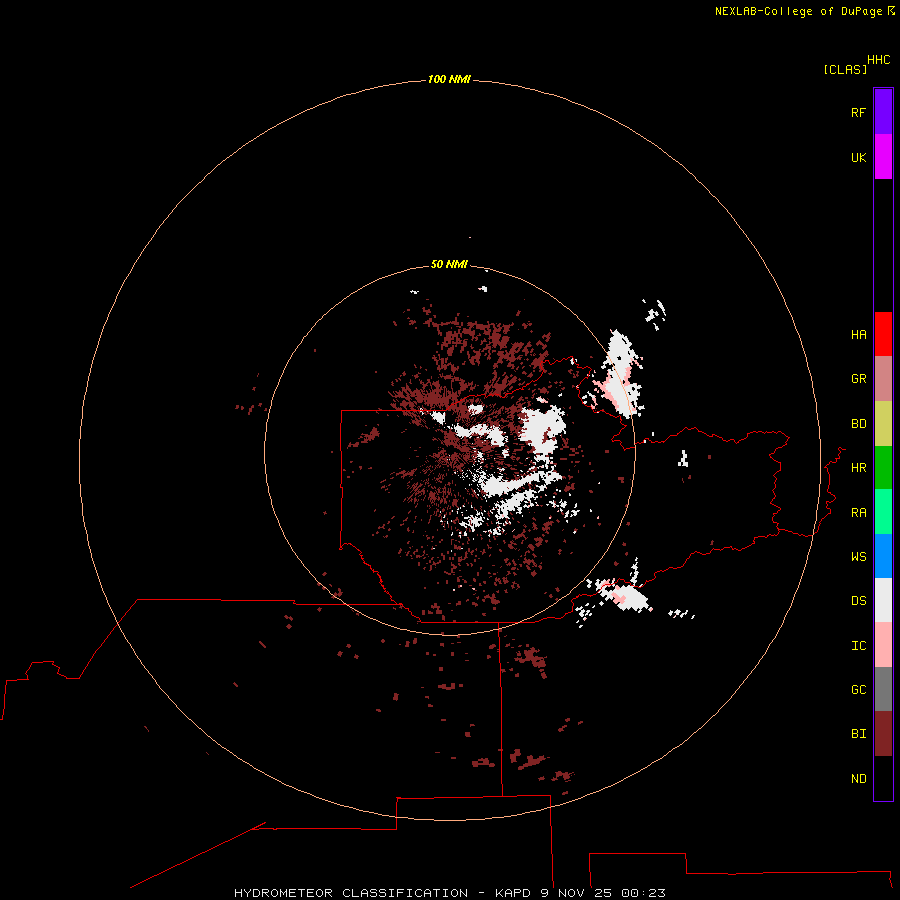Screen dimensions: 900x900
Task: Click the 50 NMI range ring label
Action: pyautogui.click(x=449, y=264)
